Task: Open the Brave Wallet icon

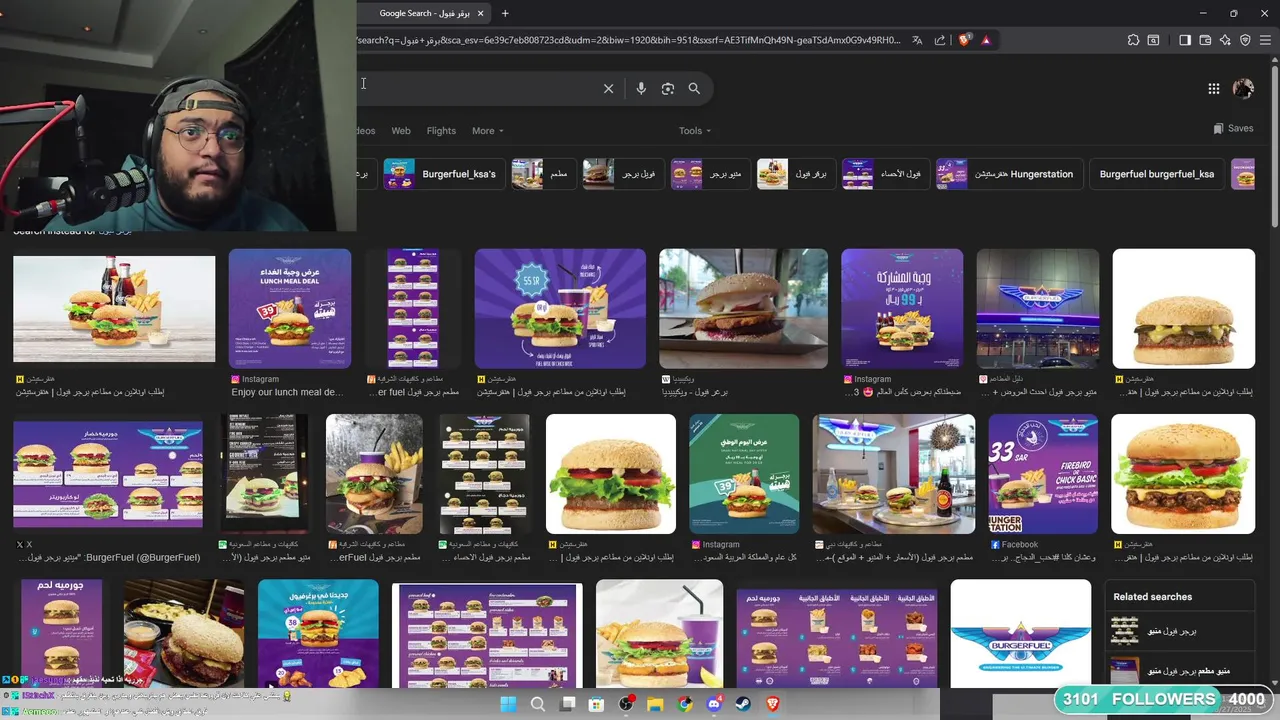Action: coord(1205,40)
